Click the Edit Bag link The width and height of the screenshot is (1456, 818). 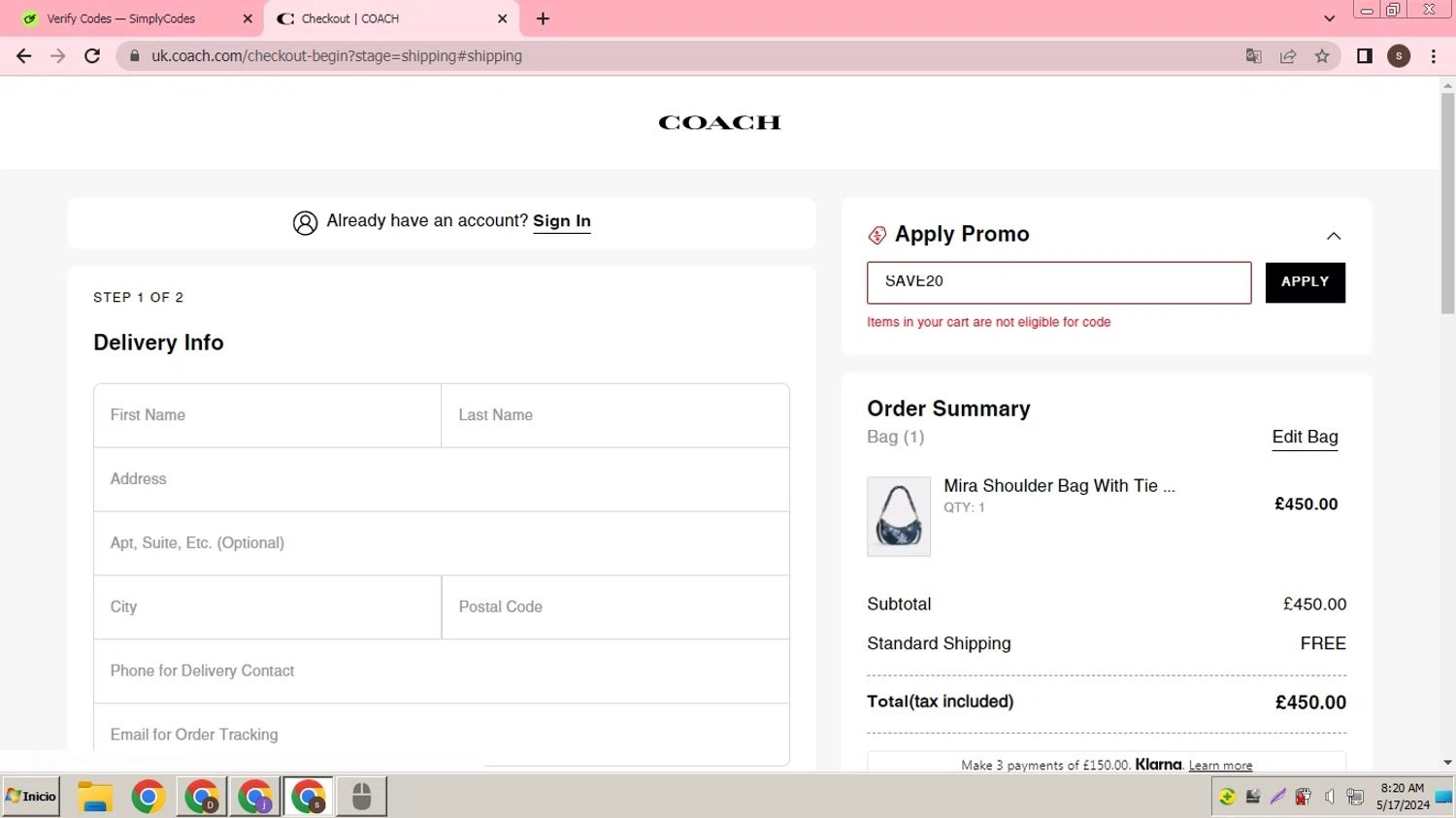click(x=1306, y=437)
